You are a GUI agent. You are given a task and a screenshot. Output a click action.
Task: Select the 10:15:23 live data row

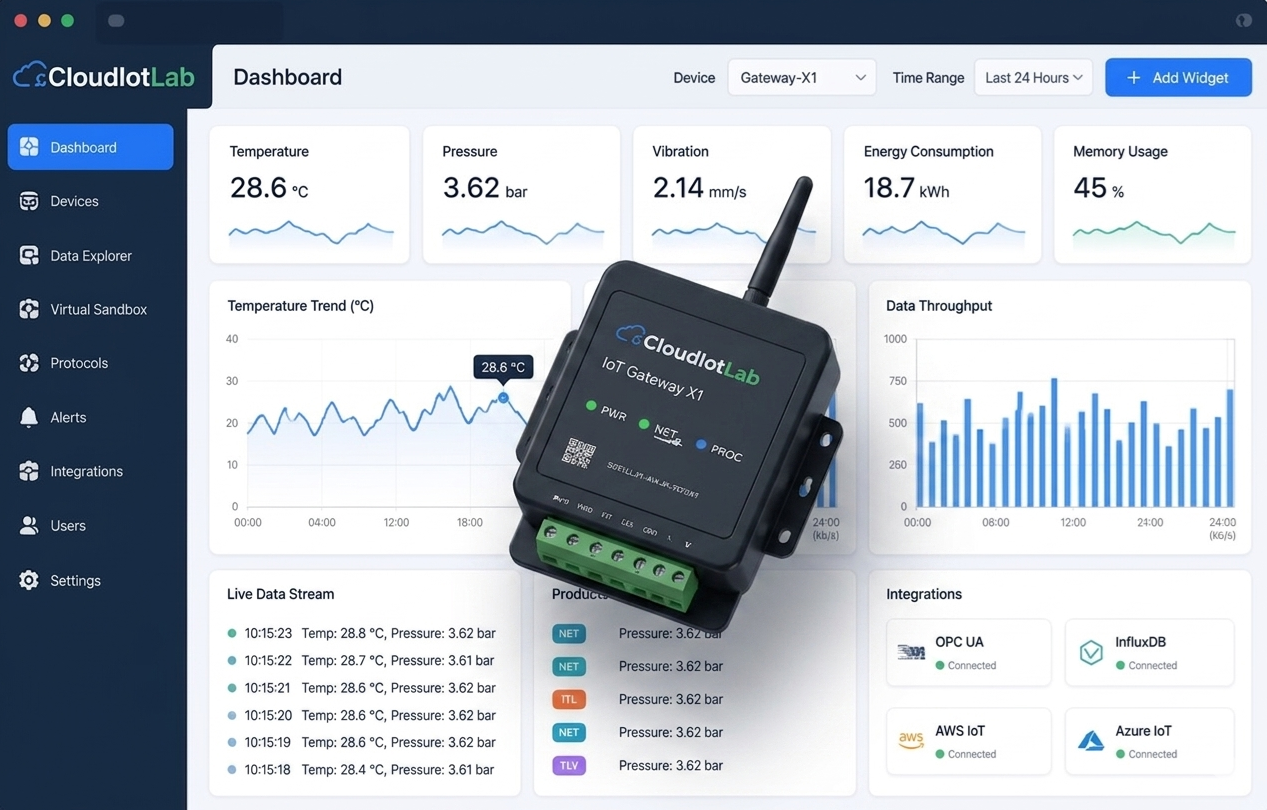[361, 633]
